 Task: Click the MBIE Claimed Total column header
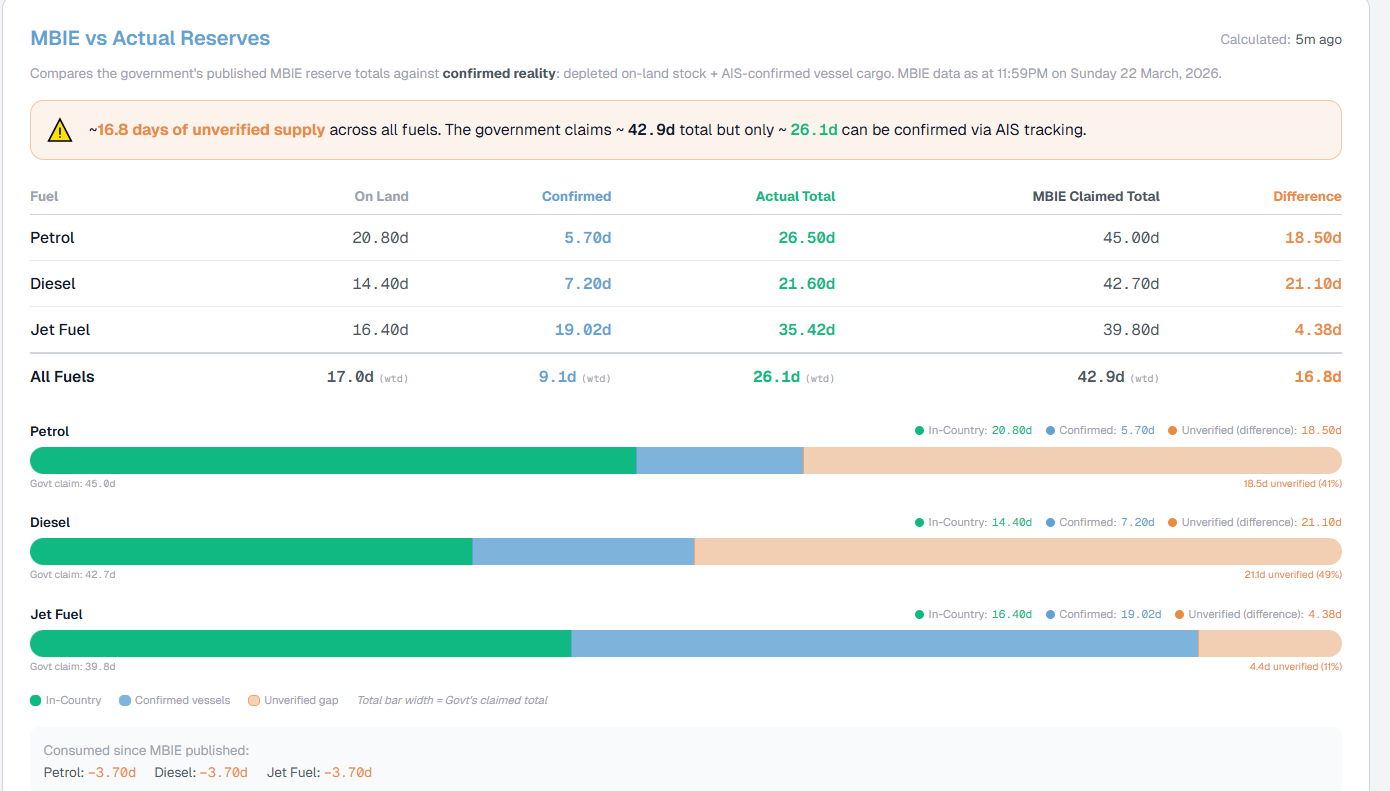1095,197
